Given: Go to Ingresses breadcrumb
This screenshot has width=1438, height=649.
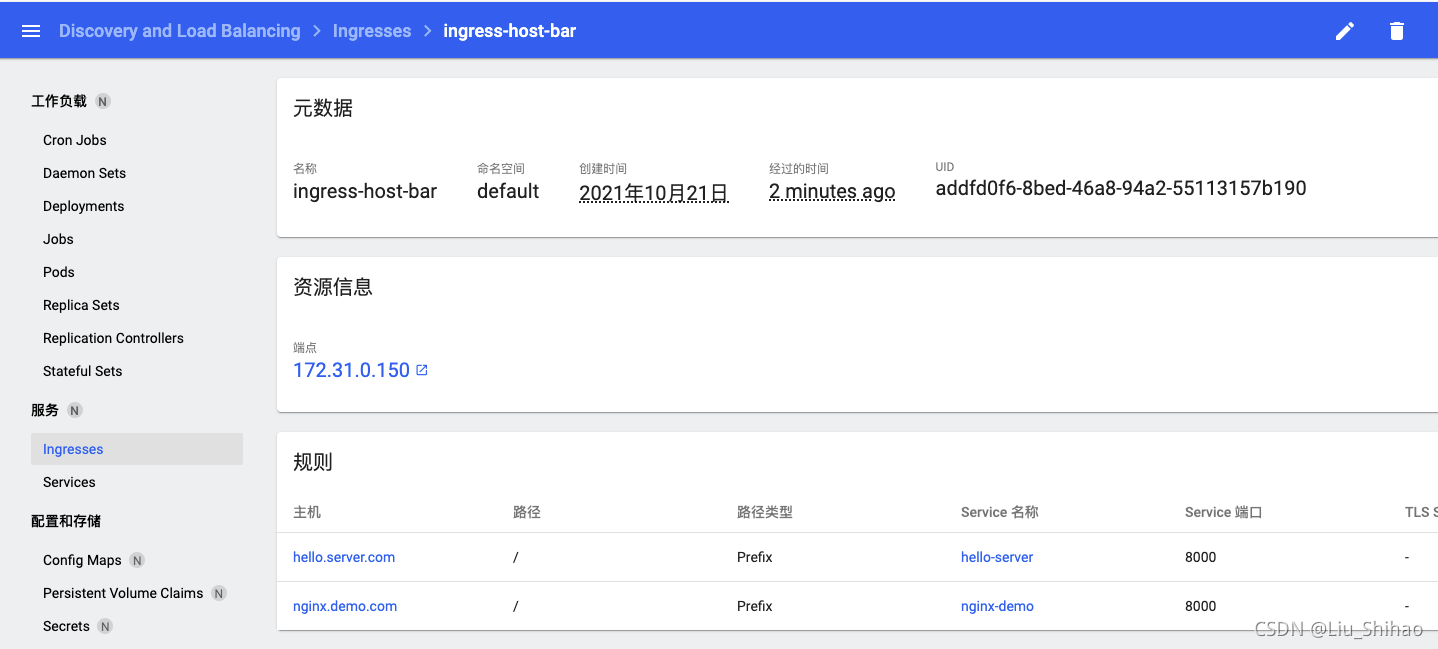Looking at the screenshot, I should click(372, 31).
